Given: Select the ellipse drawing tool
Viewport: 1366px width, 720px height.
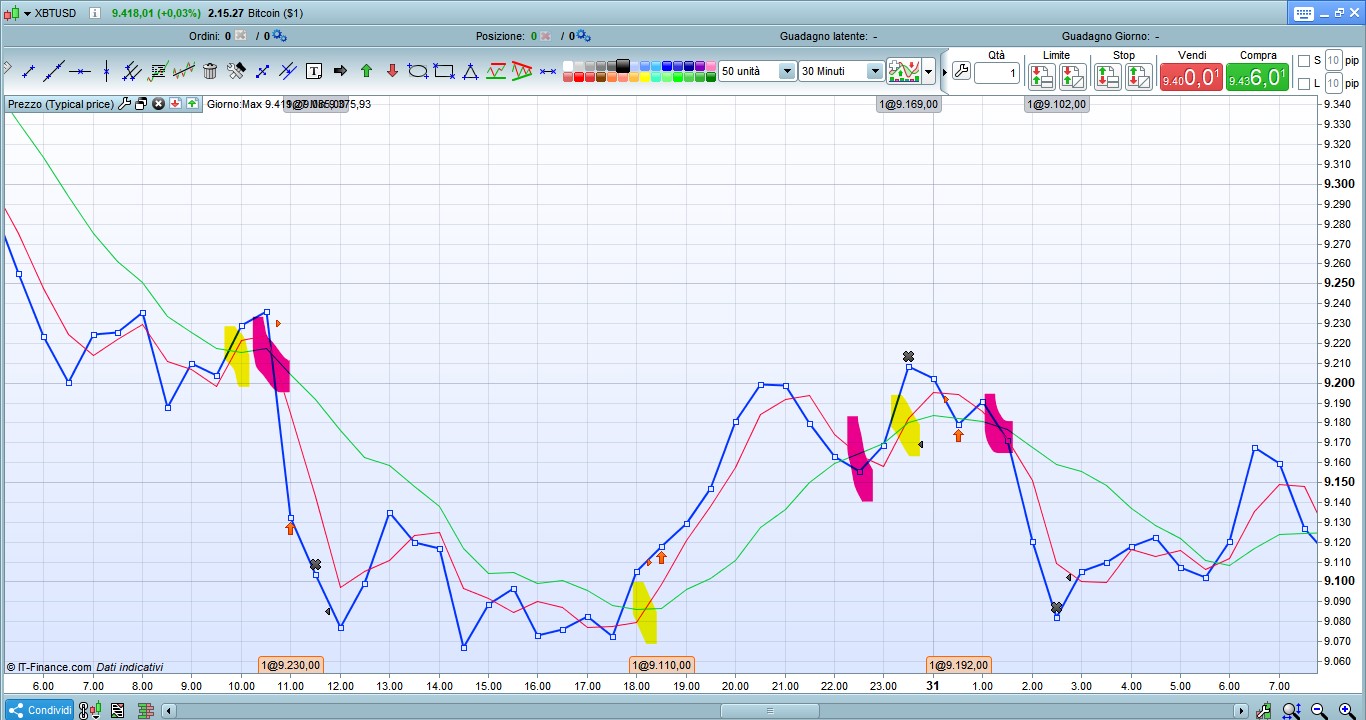Looking at the screenshot, I should click(x=417, y=71).
